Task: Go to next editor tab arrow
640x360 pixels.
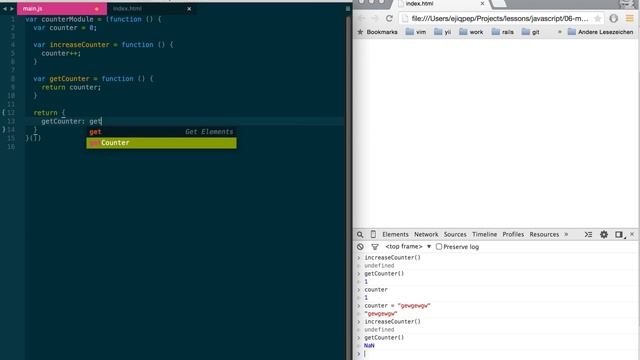Action: pyautogui.click(x=12, y=9)
